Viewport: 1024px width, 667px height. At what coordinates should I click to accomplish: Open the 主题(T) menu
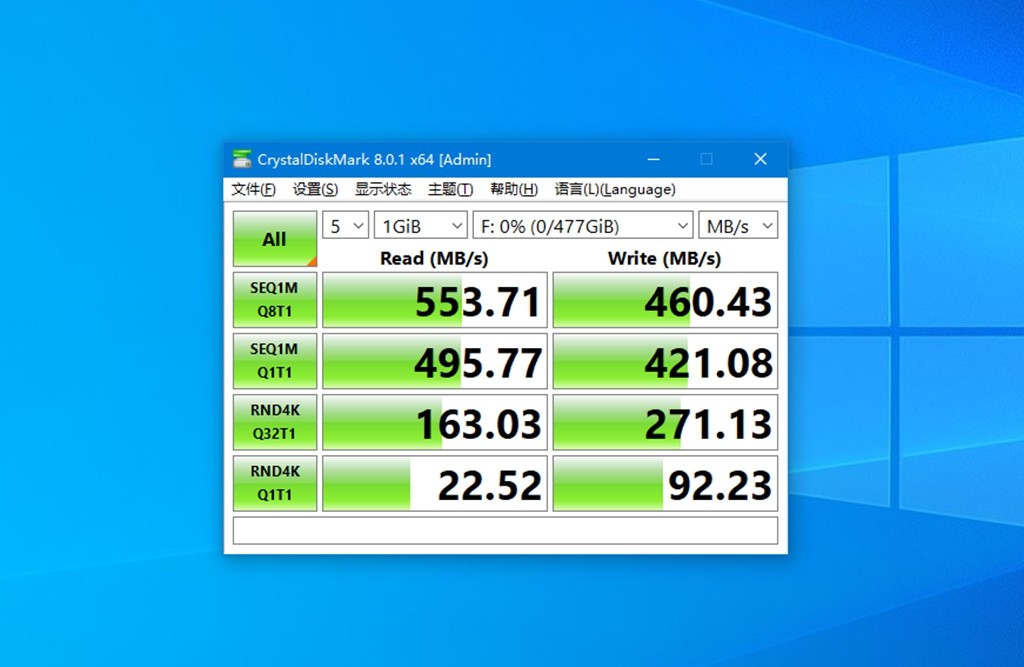pyautogui.click(x=450, y=189)
